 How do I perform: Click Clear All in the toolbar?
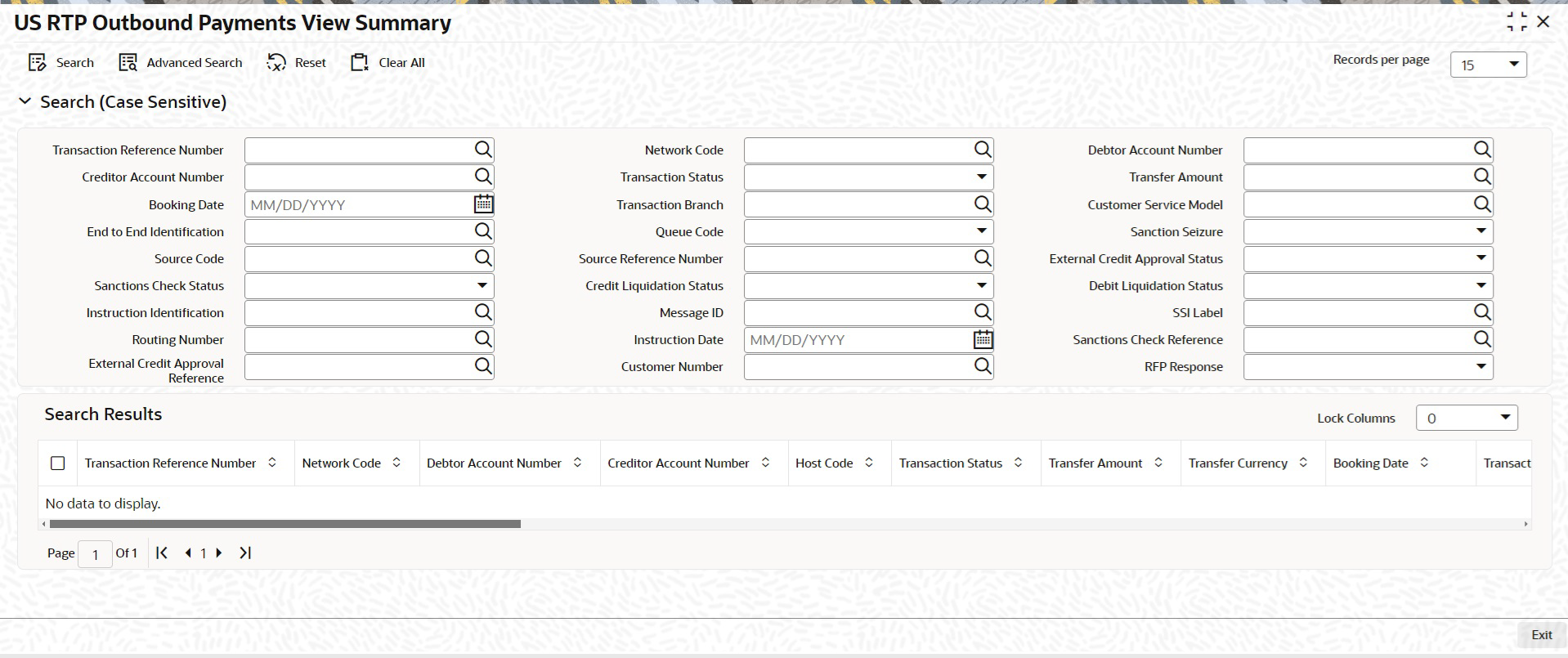(x=388, y=63)
